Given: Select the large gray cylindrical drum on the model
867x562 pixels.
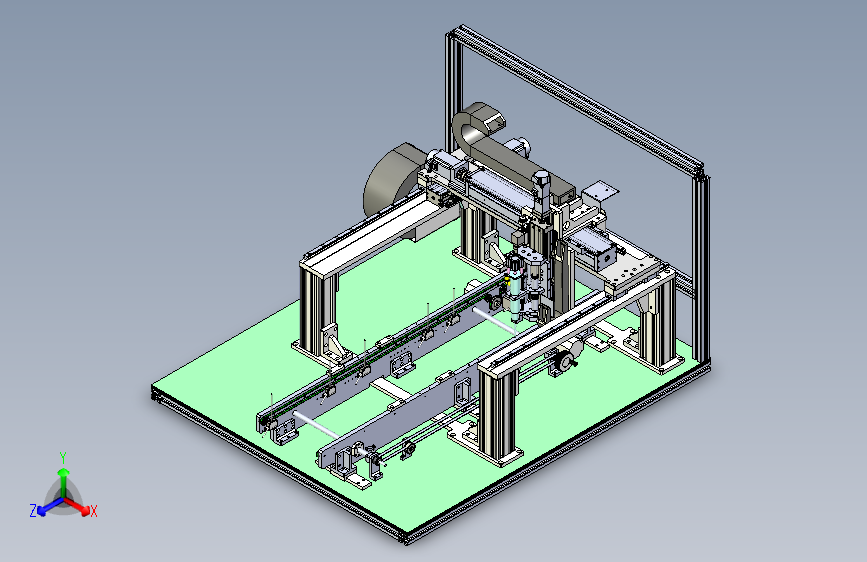Looking at the screenshot, I should tap(390, 180).
